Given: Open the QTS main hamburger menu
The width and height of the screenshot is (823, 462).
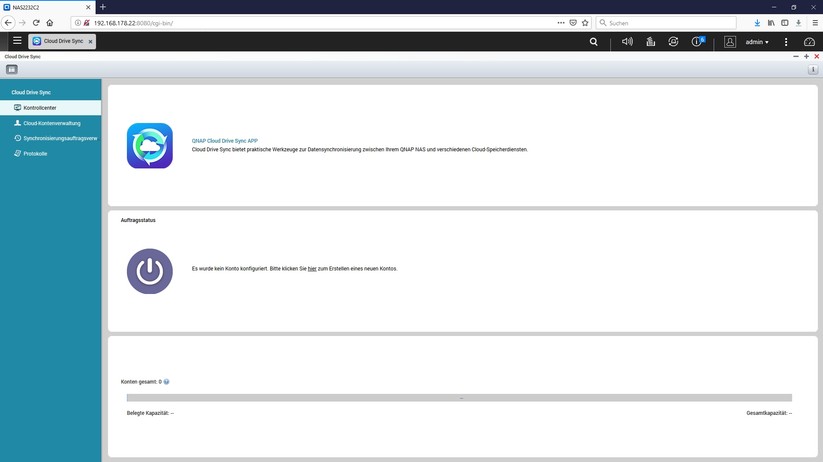Looking at the screenshot, I should click(x=16, y=42).
